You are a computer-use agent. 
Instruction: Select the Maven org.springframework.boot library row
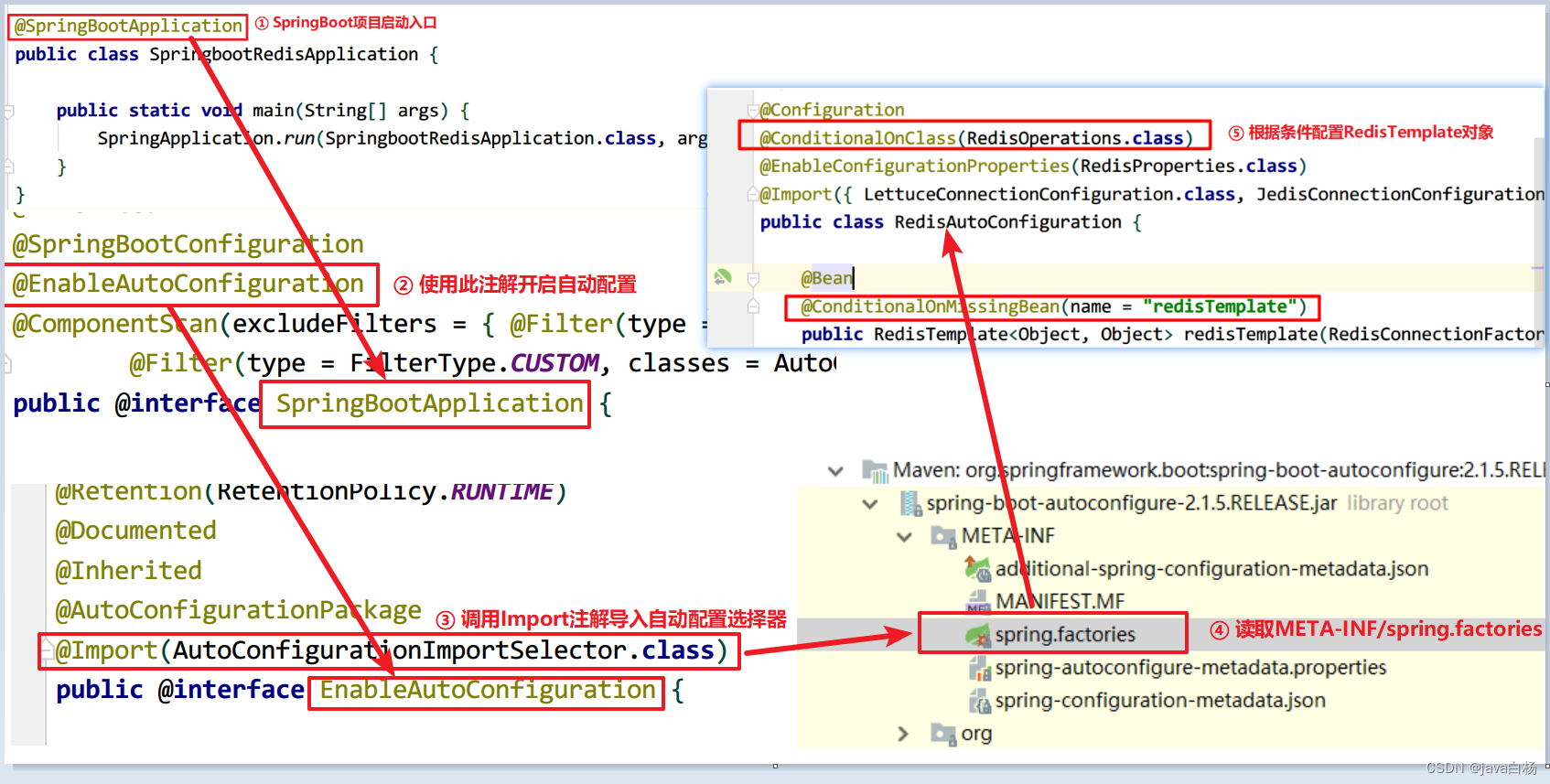(x=1219, y=470)
